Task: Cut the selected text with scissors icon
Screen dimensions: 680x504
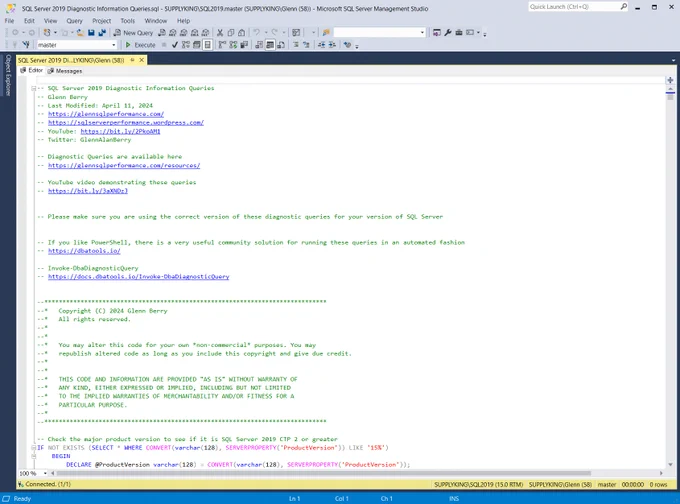Action: pos(220,33)
